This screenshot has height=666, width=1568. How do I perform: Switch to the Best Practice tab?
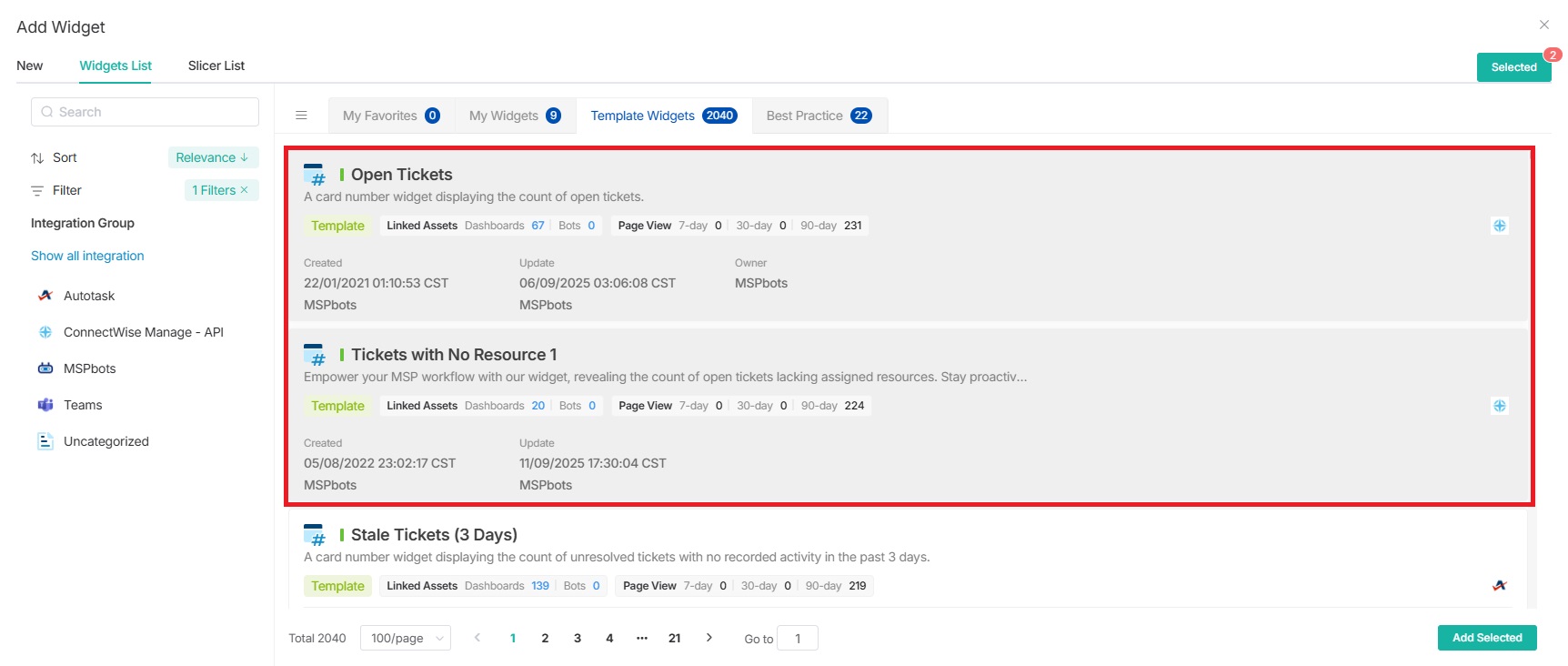(819, 116)
